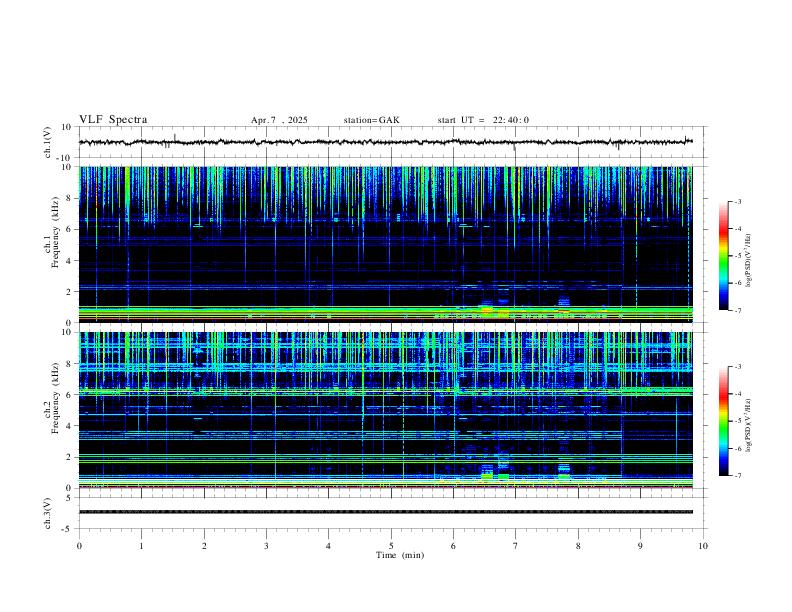Click the "5" minute tick on time axis
The height and width of the screenshot is (612, 792).
(391, 546)
